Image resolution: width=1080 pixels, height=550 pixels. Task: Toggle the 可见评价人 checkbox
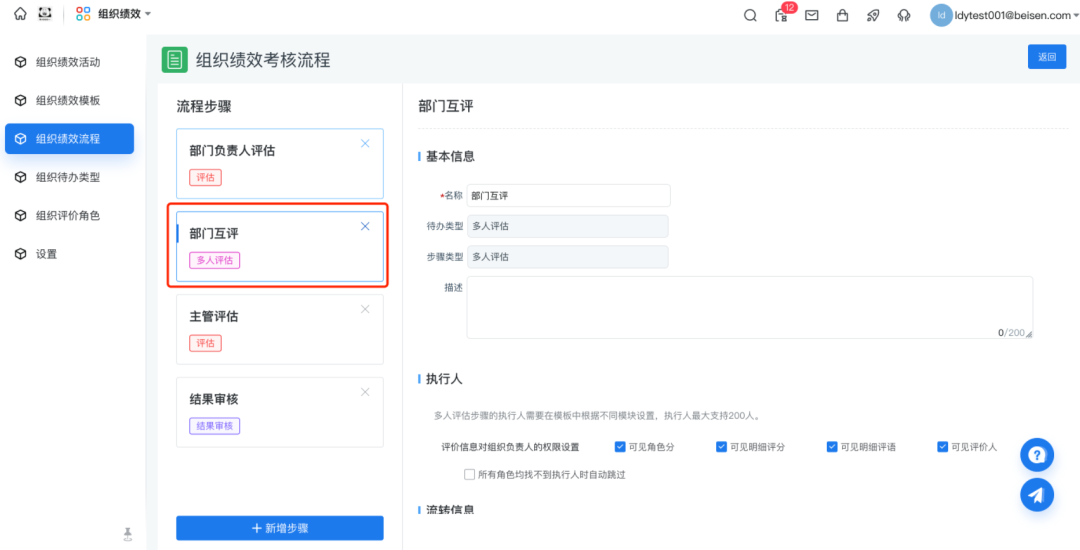942,447
